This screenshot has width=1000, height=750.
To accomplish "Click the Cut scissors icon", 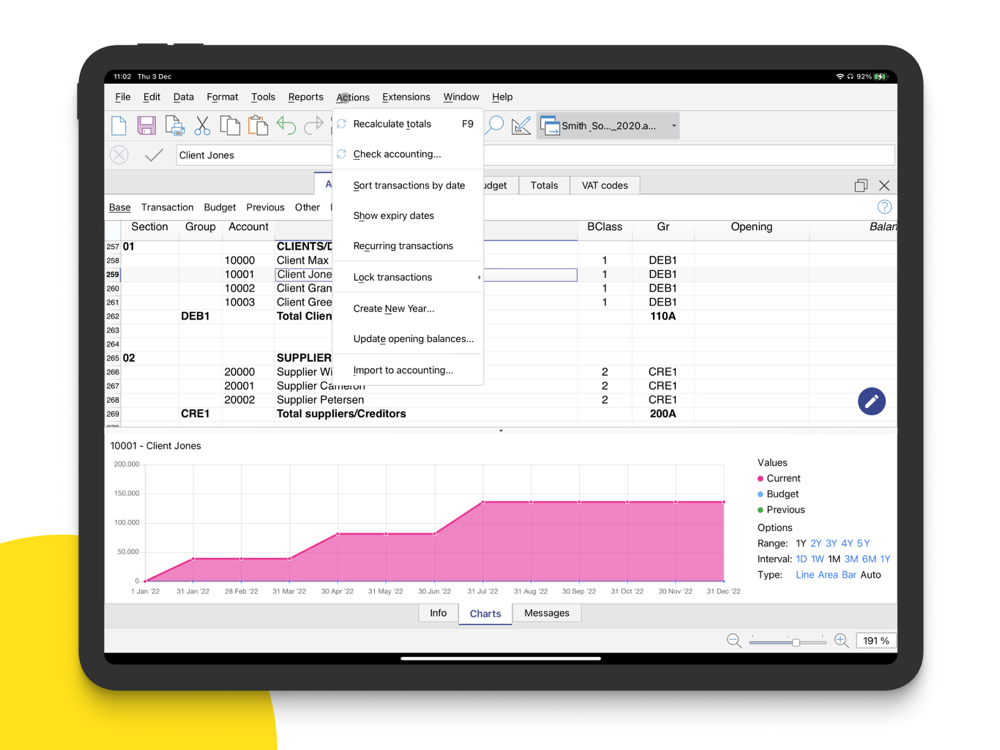I will pyautogui.click(x=202, y=126).
